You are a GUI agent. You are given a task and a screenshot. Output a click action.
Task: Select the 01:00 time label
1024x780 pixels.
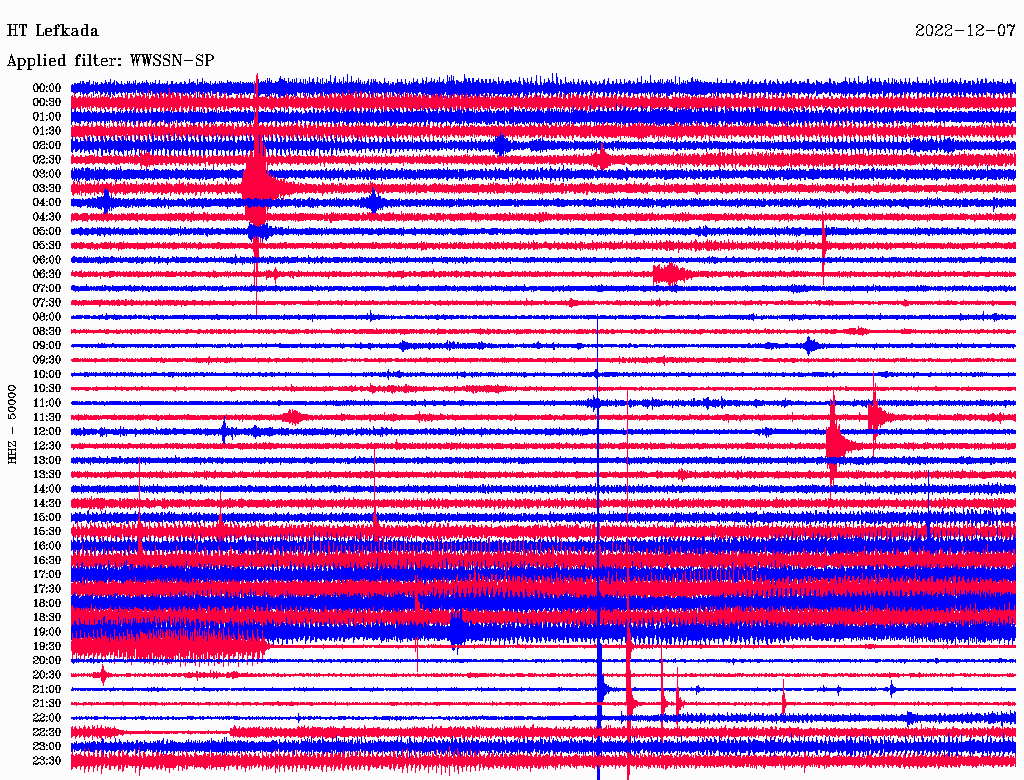pos(46,117)
